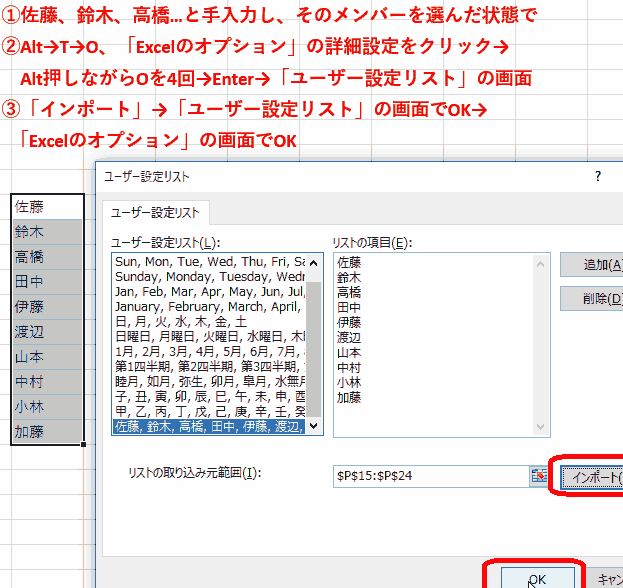Image resolution: width=623 pixels, height=588 pixels.
Task: Click 渡辺 in the リストの項目 box
Action: (349, 337)
